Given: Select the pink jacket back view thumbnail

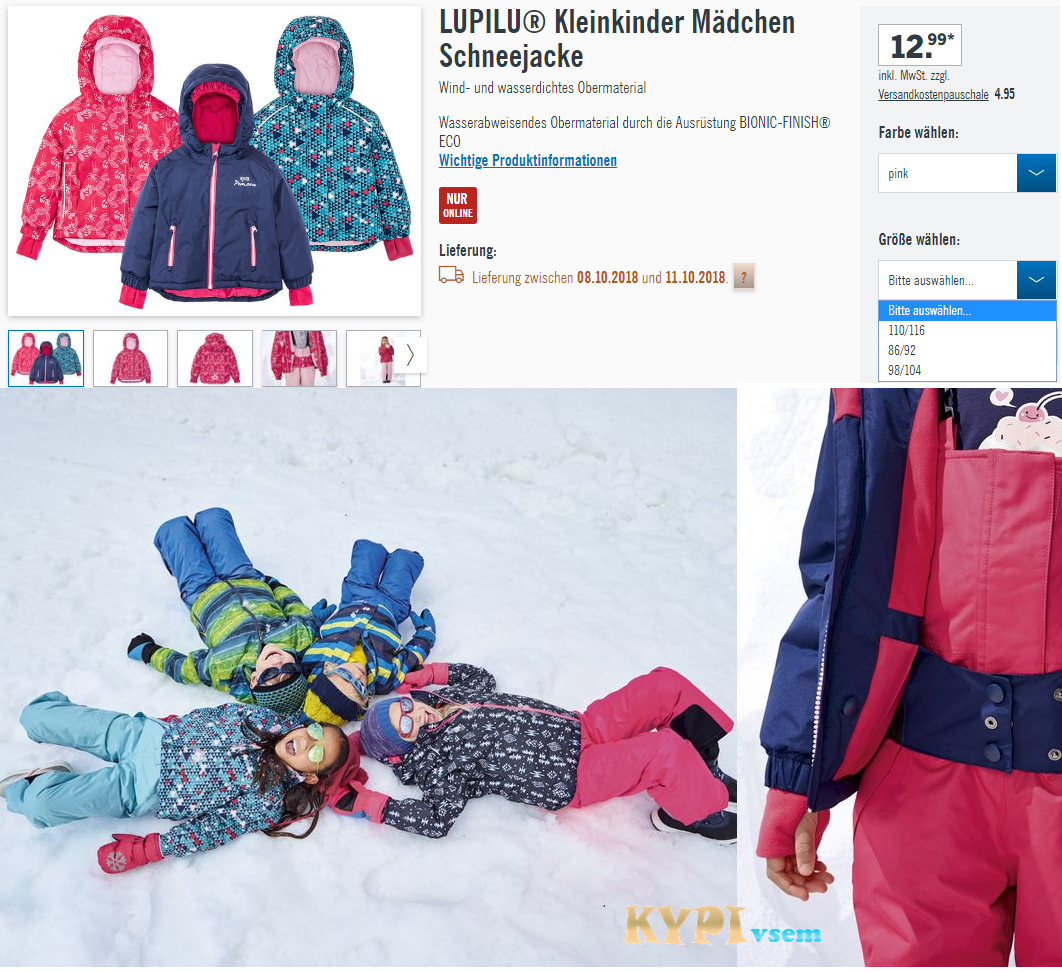Looking at the screenshot, I should point(215,358).
